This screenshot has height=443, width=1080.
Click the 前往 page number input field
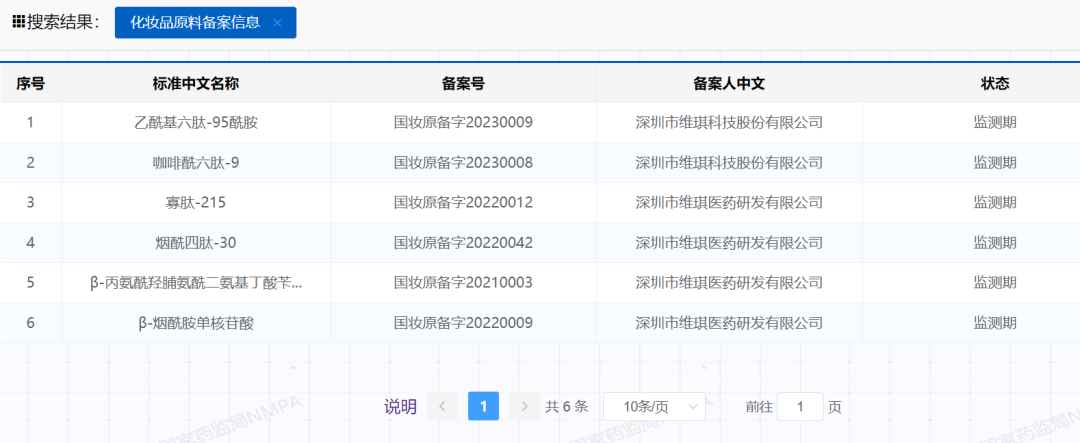pyautogui.click(x=800, y=406)
